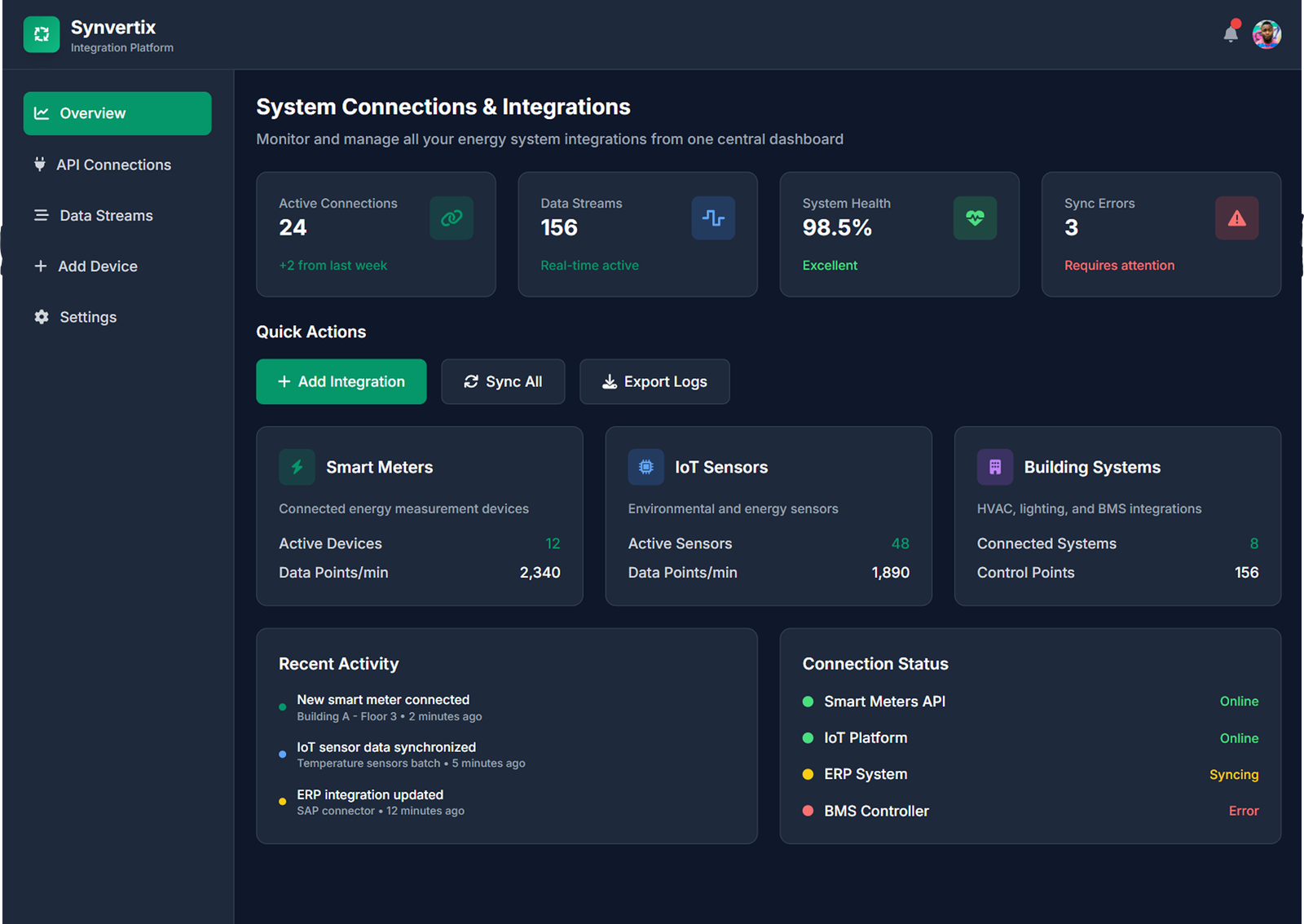Click the IoT Sensors chip icon

point(645,467)
